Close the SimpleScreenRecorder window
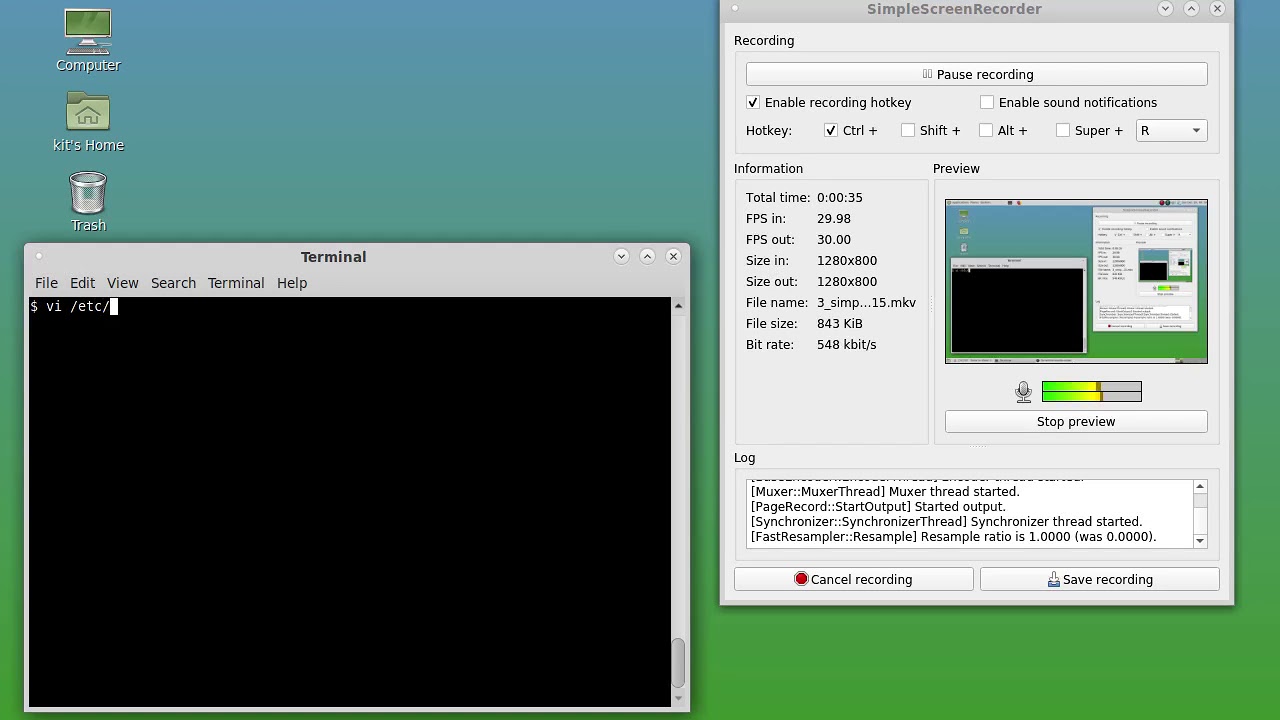The height and width of the screenshot is (720, 1280). point(1217,8)
